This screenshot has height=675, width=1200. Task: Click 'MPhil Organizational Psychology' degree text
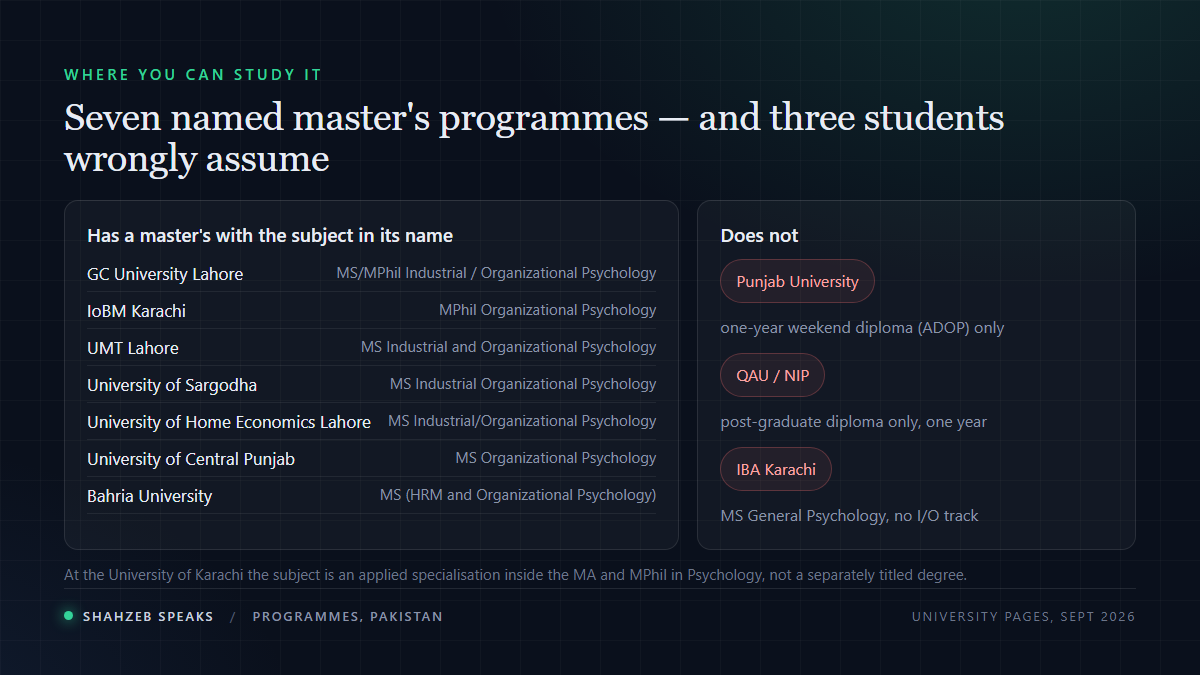(548, 310)
